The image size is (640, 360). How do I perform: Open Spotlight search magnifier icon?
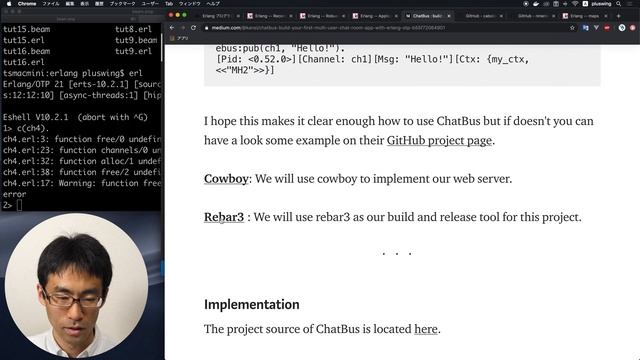pyautogui.click(x=619, y=4)
